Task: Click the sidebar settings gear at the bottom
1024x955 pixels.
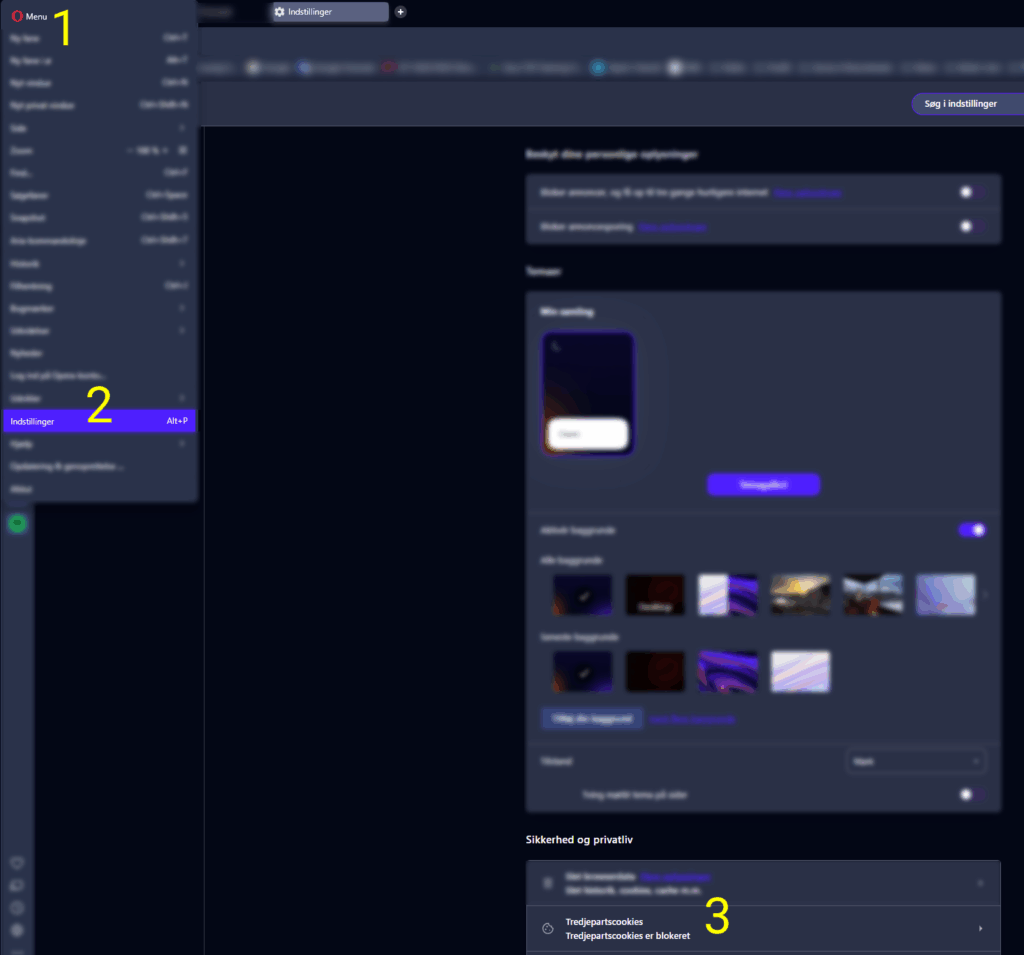Action: coord(17,930)
